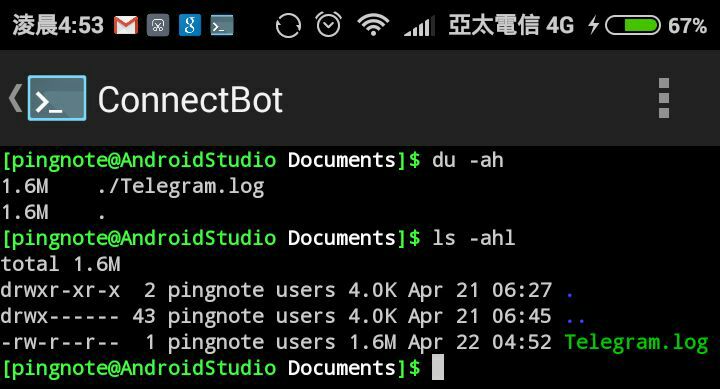Screen dimensions: 720x389
Task: Go back using the chevron arrow
Action: 15,98
